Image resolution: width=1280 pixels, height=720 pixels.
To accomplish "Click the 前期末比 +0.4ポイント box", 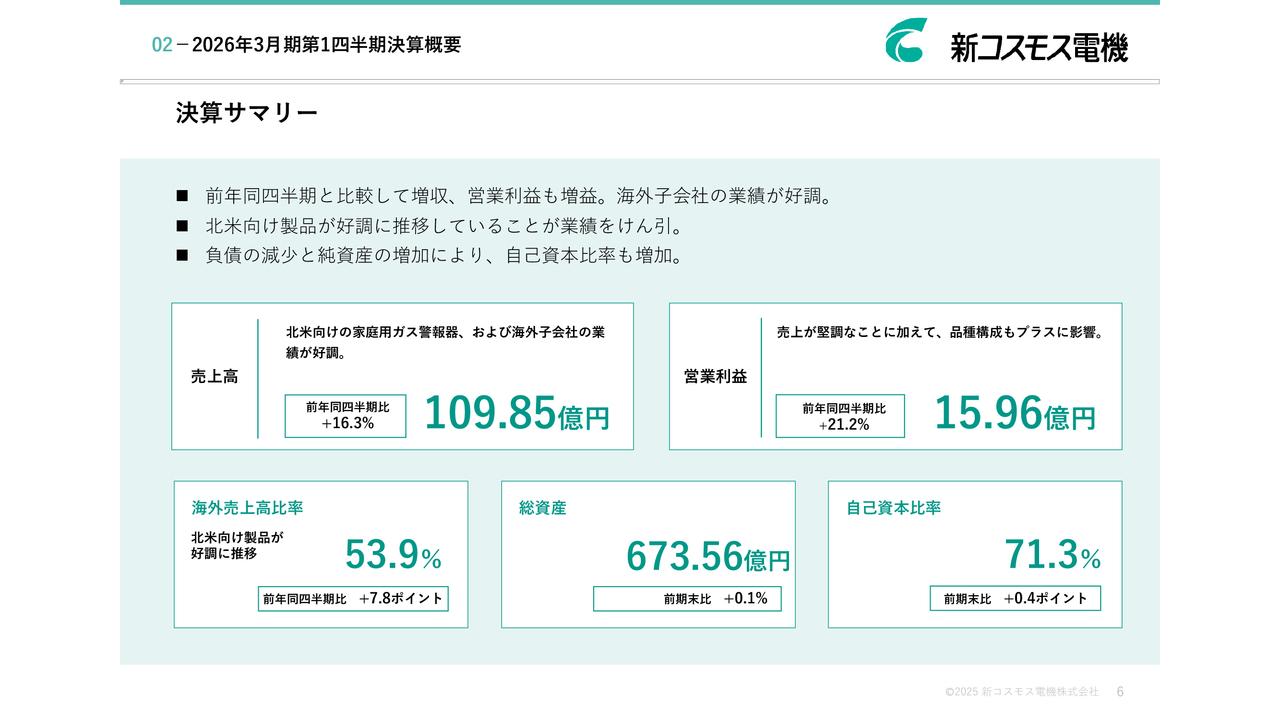I will pos(1015,598).
